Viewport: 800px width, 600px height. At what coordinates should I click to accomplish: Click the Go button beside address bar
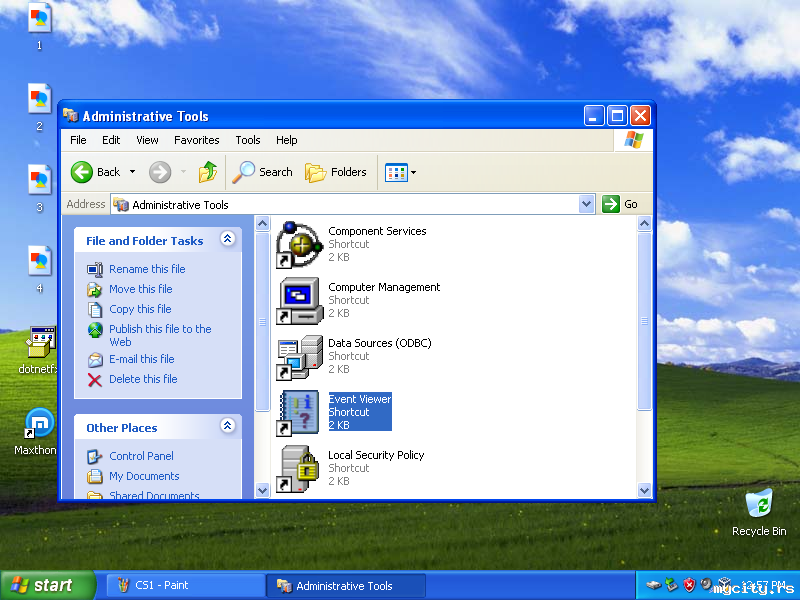point(620,204)
